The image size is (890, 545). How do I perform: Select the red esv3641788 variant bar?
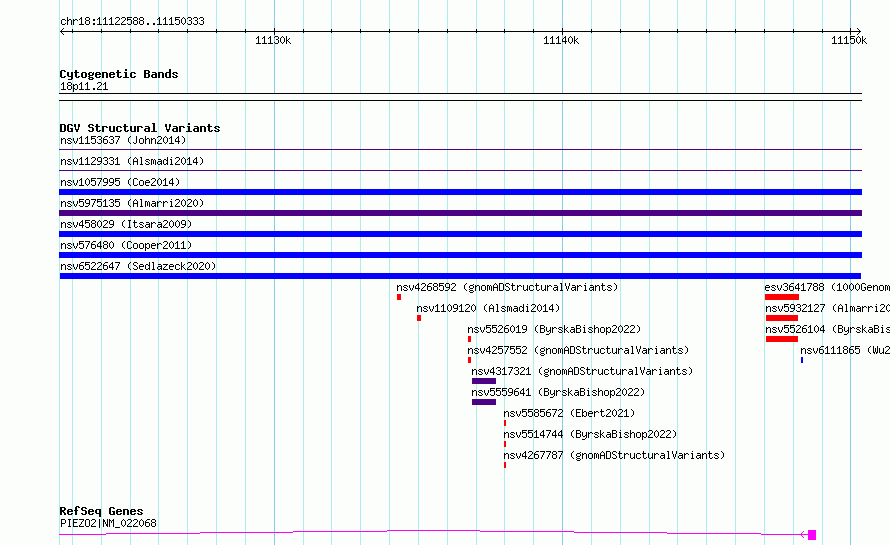(782, 297)
